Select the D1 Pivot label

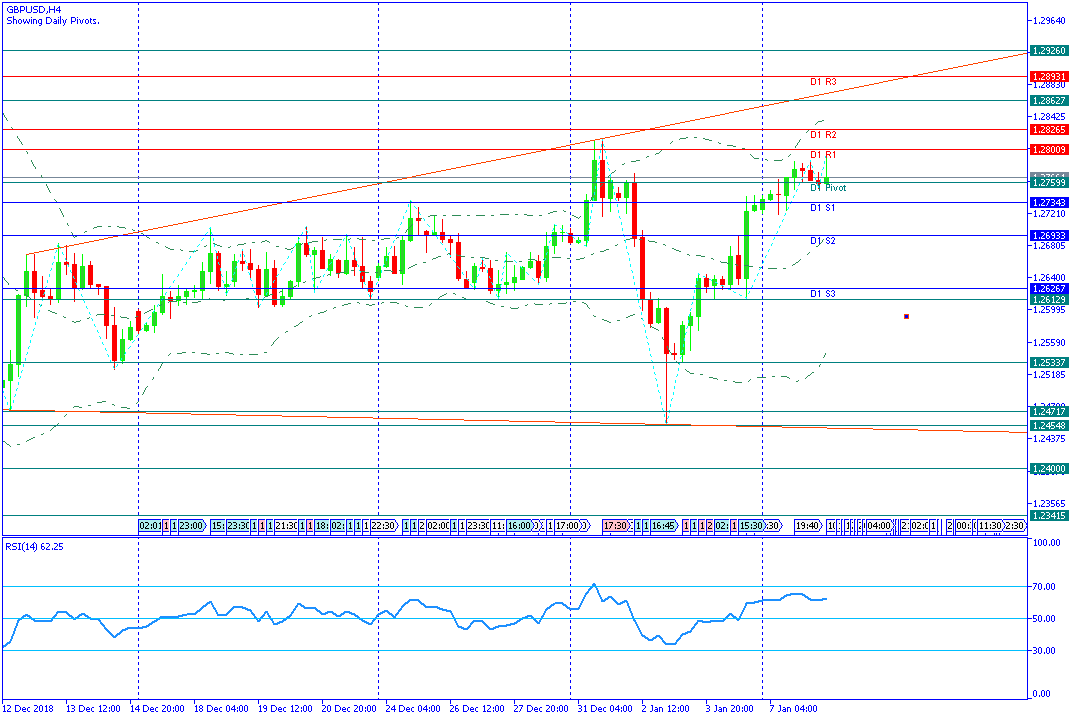829,187
